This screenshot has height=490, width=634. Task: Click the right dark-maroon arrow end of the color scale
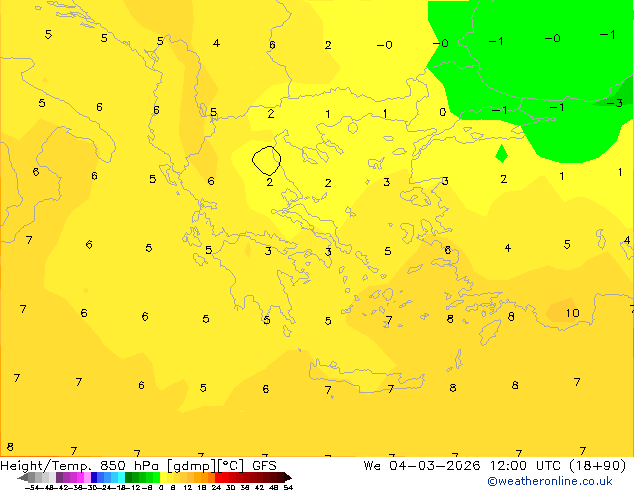[288, 477]
